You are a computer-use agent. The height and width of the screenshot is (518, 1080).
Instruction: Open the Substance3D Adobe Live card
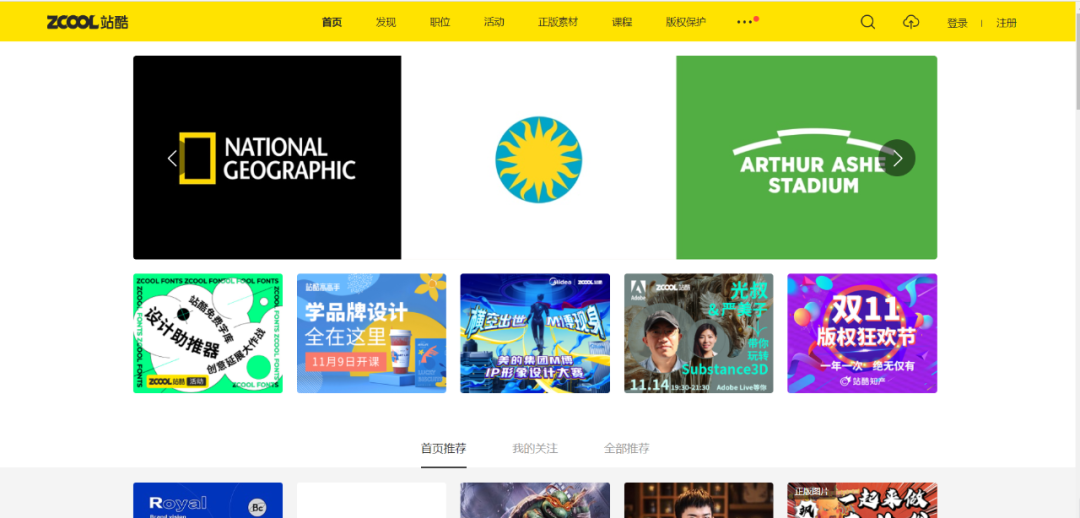tap(698, 333)
